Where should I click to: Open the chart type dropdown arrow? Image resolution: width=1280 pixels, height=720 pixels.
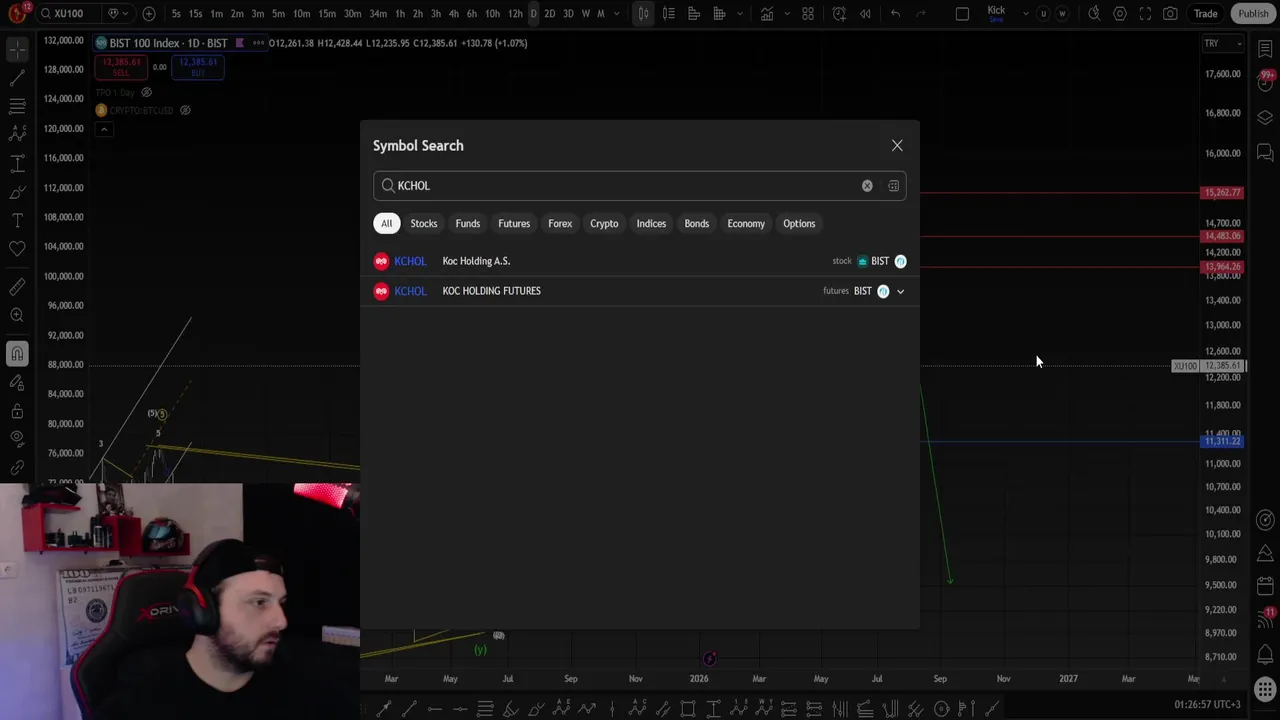(738, 14)
